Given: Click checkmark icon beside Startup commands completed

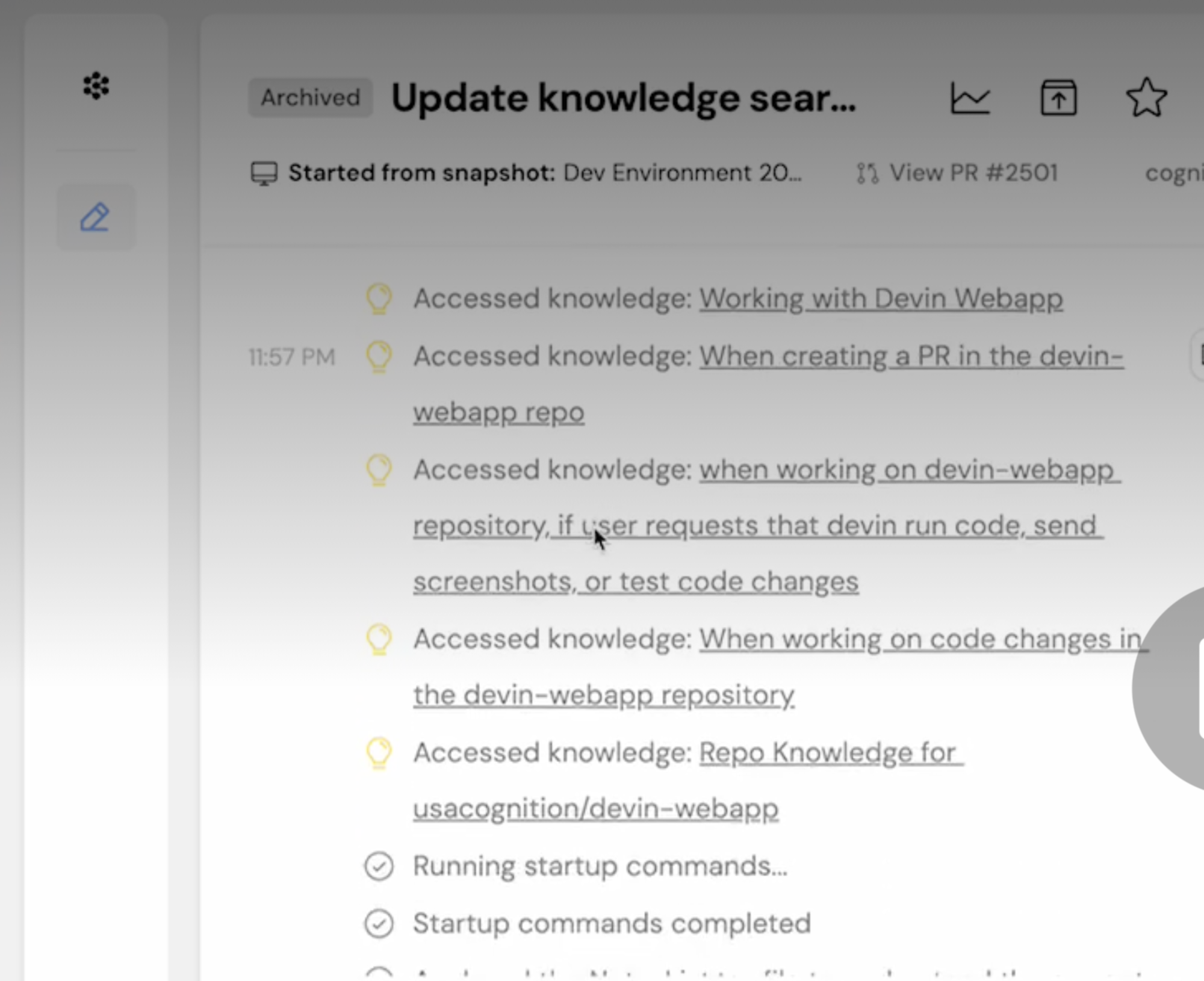Looking at the screenshot, I should tap(379, 924).
